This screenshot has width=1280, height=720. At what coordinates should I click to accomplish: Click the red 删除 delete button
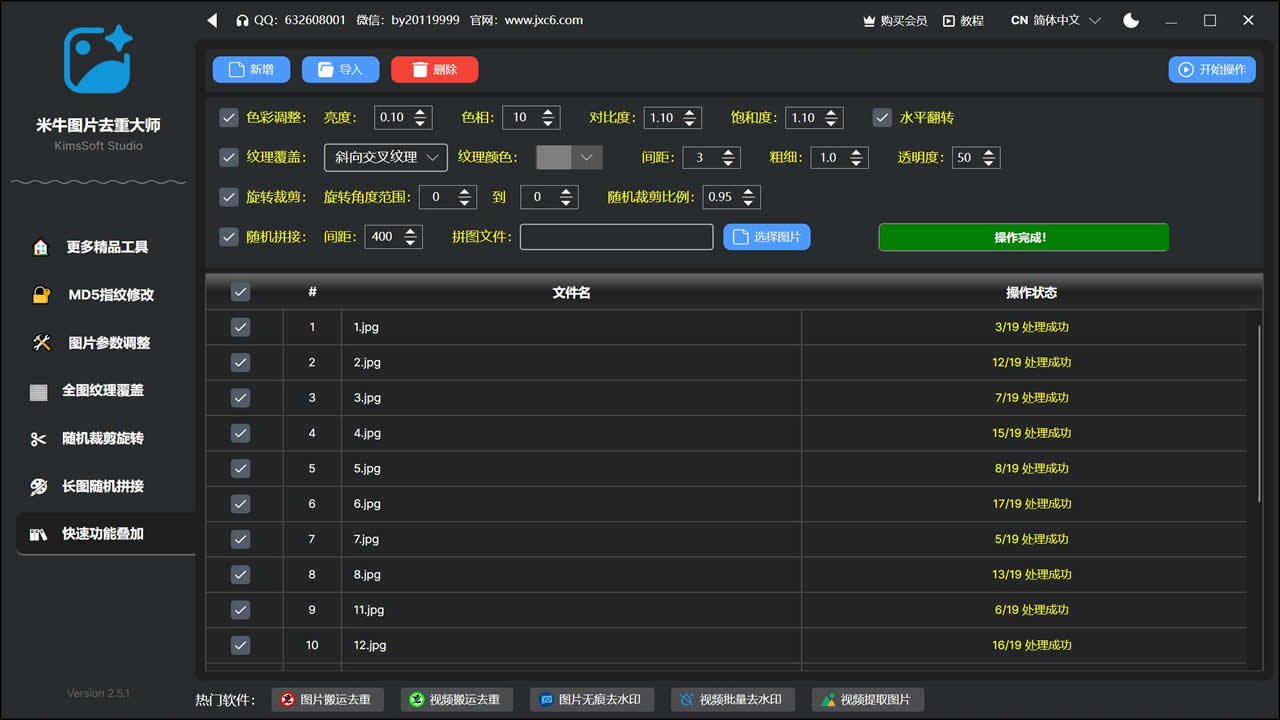point(434,69)
